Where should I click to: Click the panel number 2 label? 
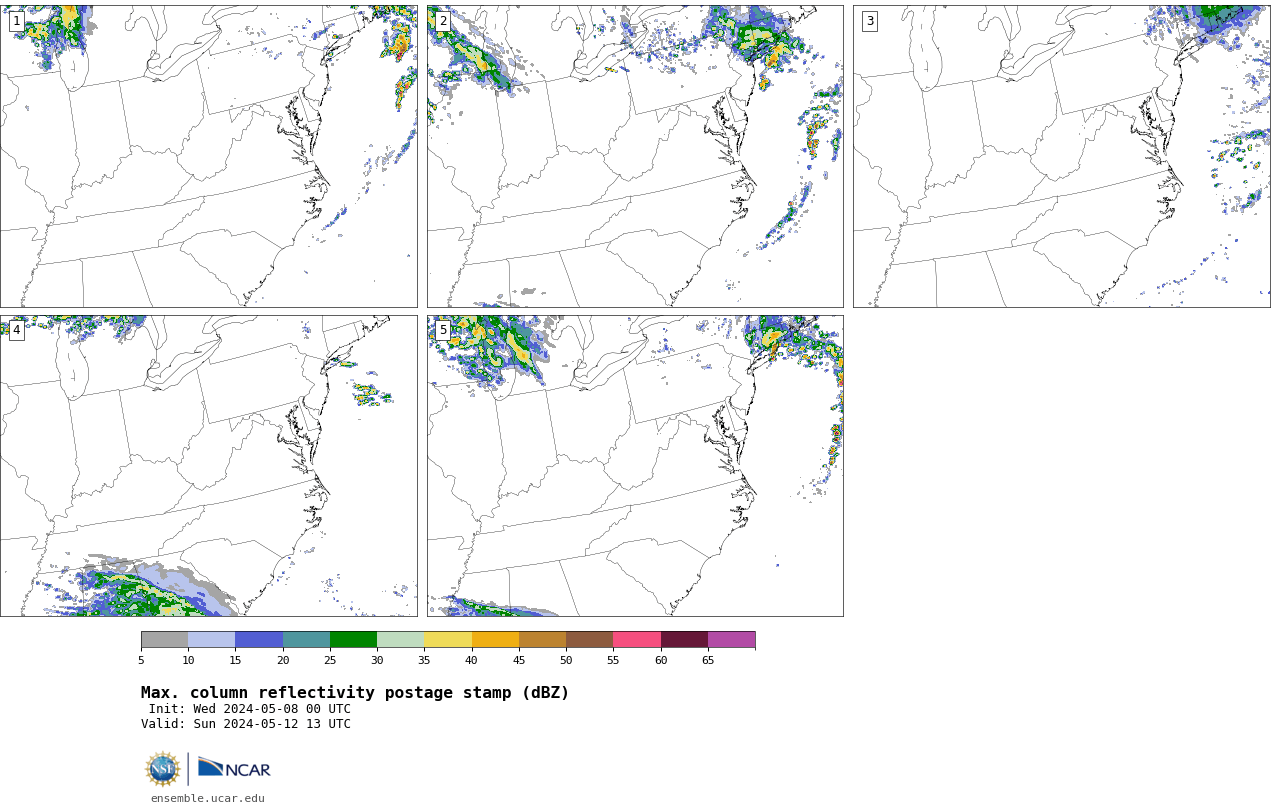click(x=443, y=21)
